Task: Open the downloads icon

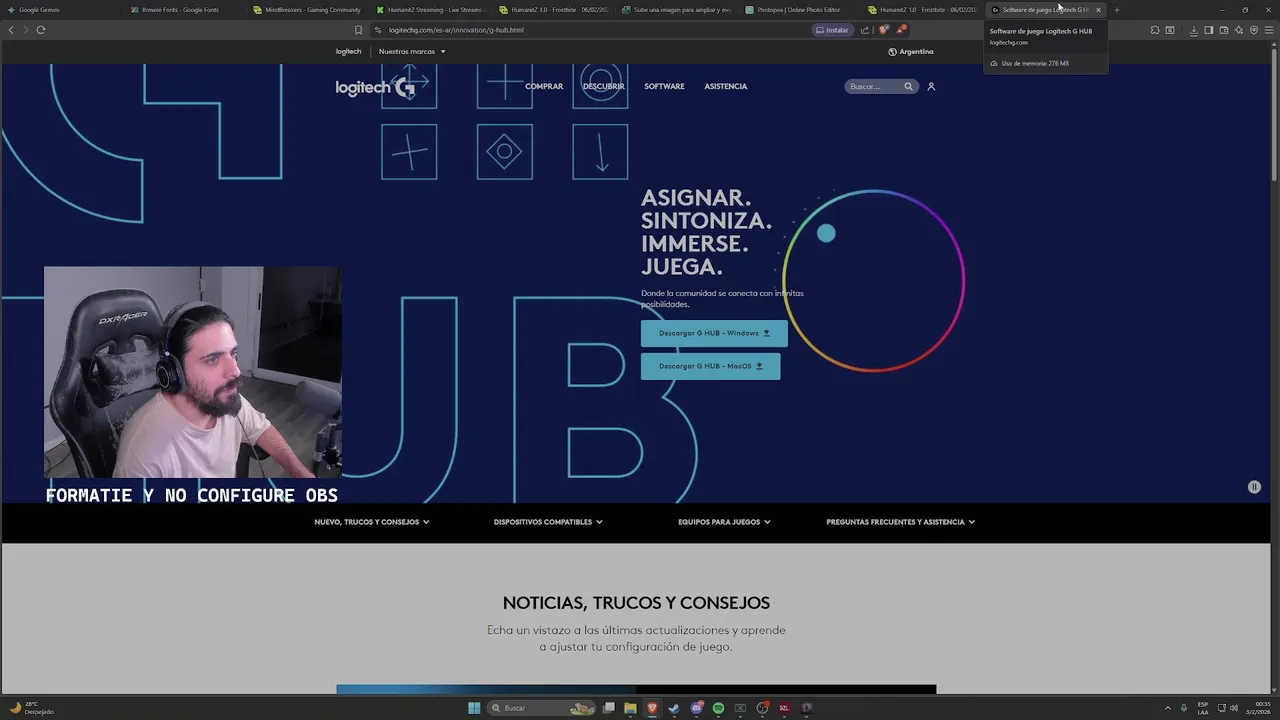Action: pos(1193,30)
